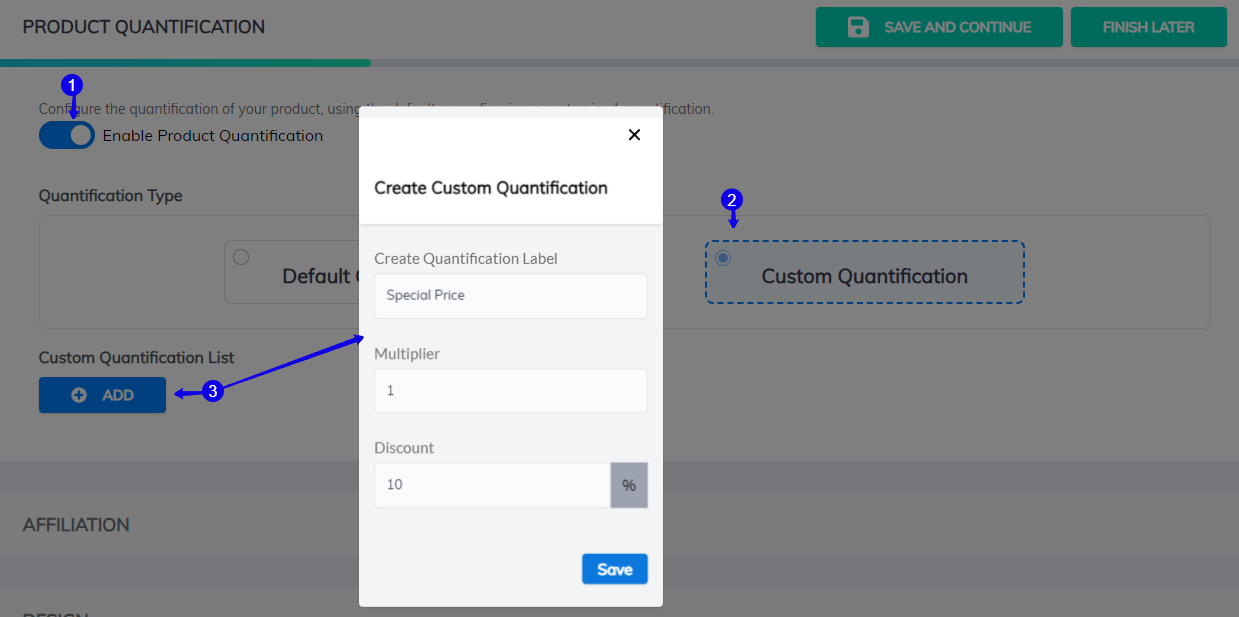
Task: Click the Special Price quantification label field
Action: pos(510,296)
